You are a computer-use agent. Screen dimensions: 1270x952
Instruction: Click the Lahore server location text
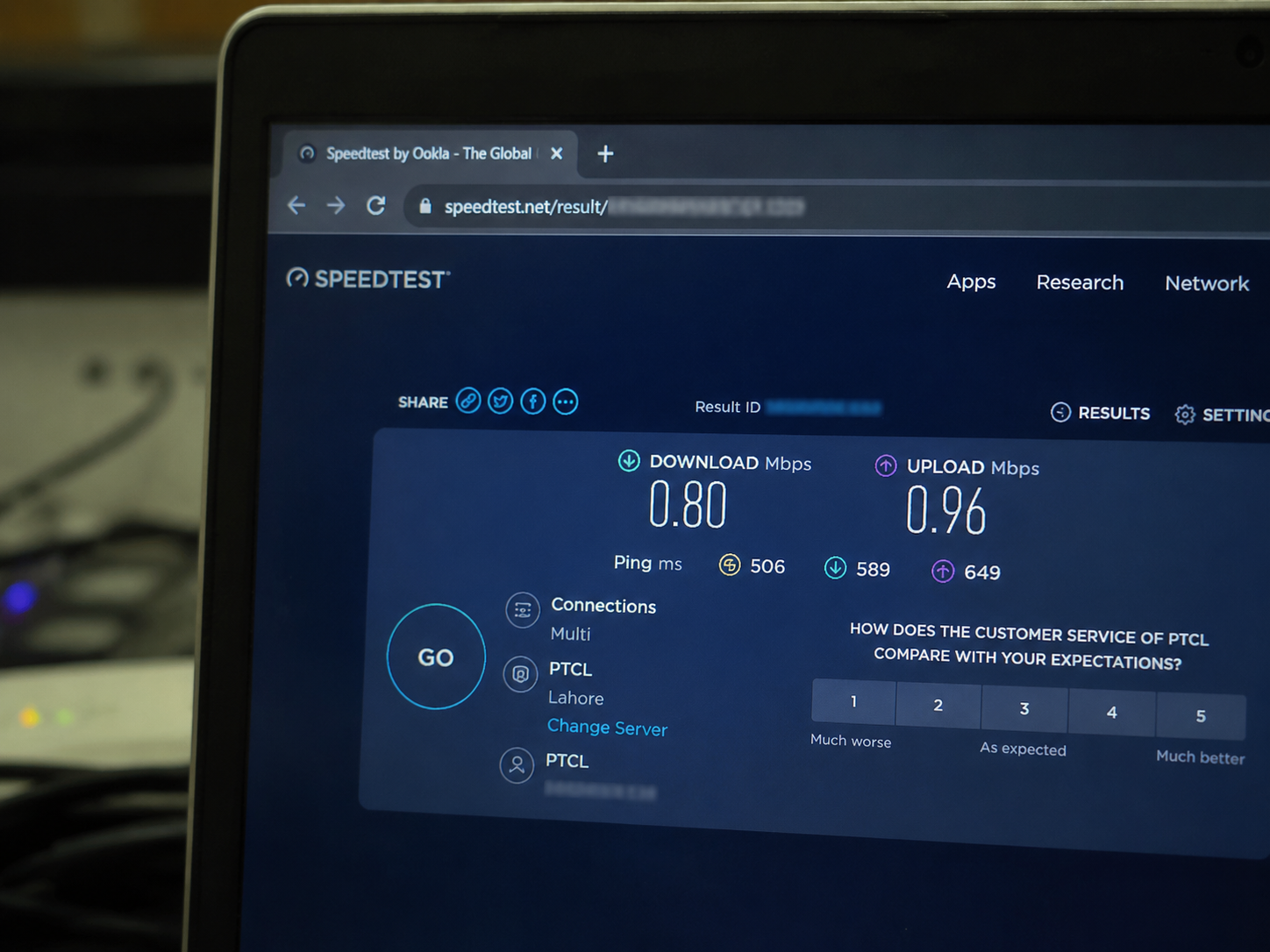pyautogui.click(x=576, y=698)
